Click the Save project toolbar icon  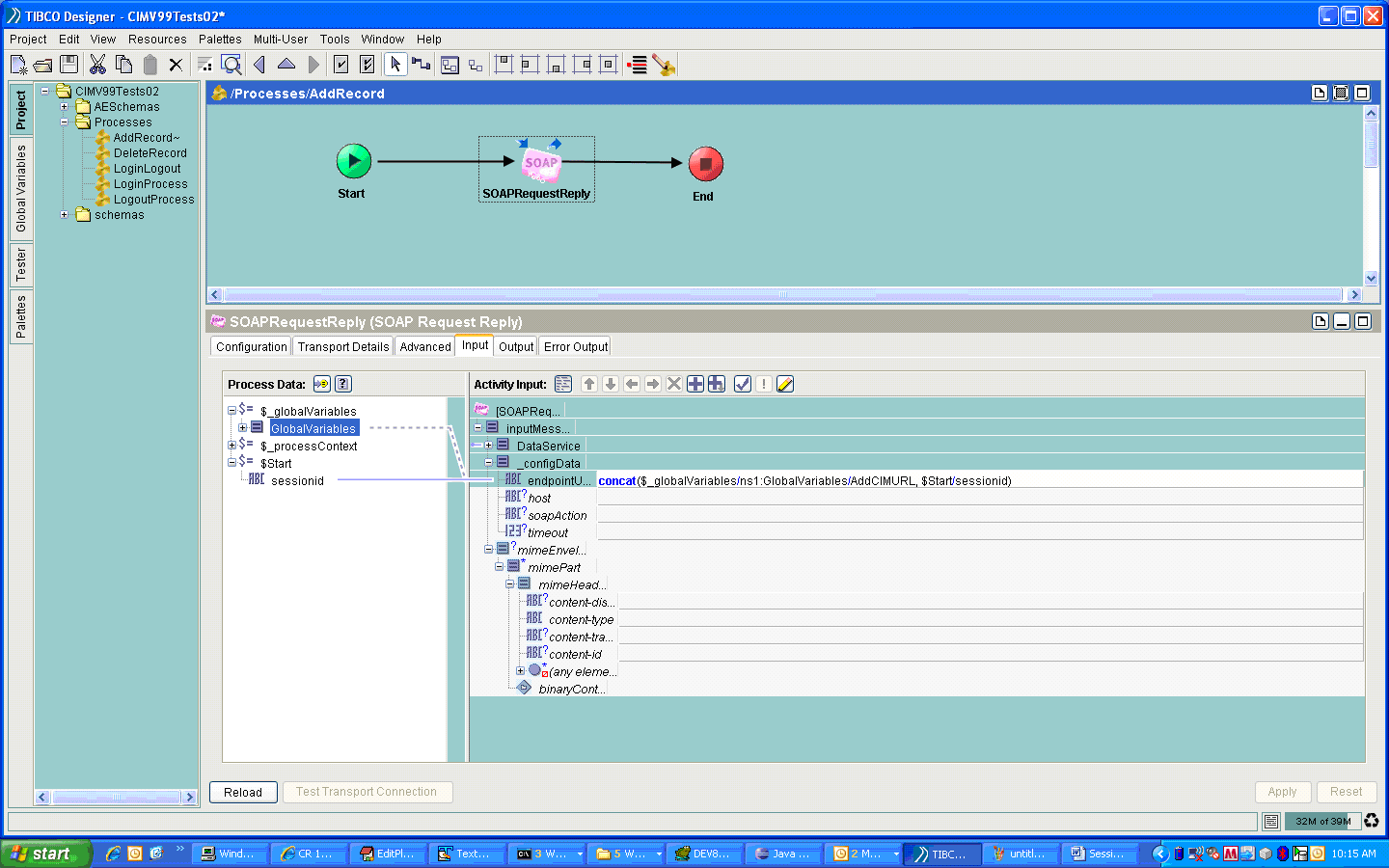68,65
